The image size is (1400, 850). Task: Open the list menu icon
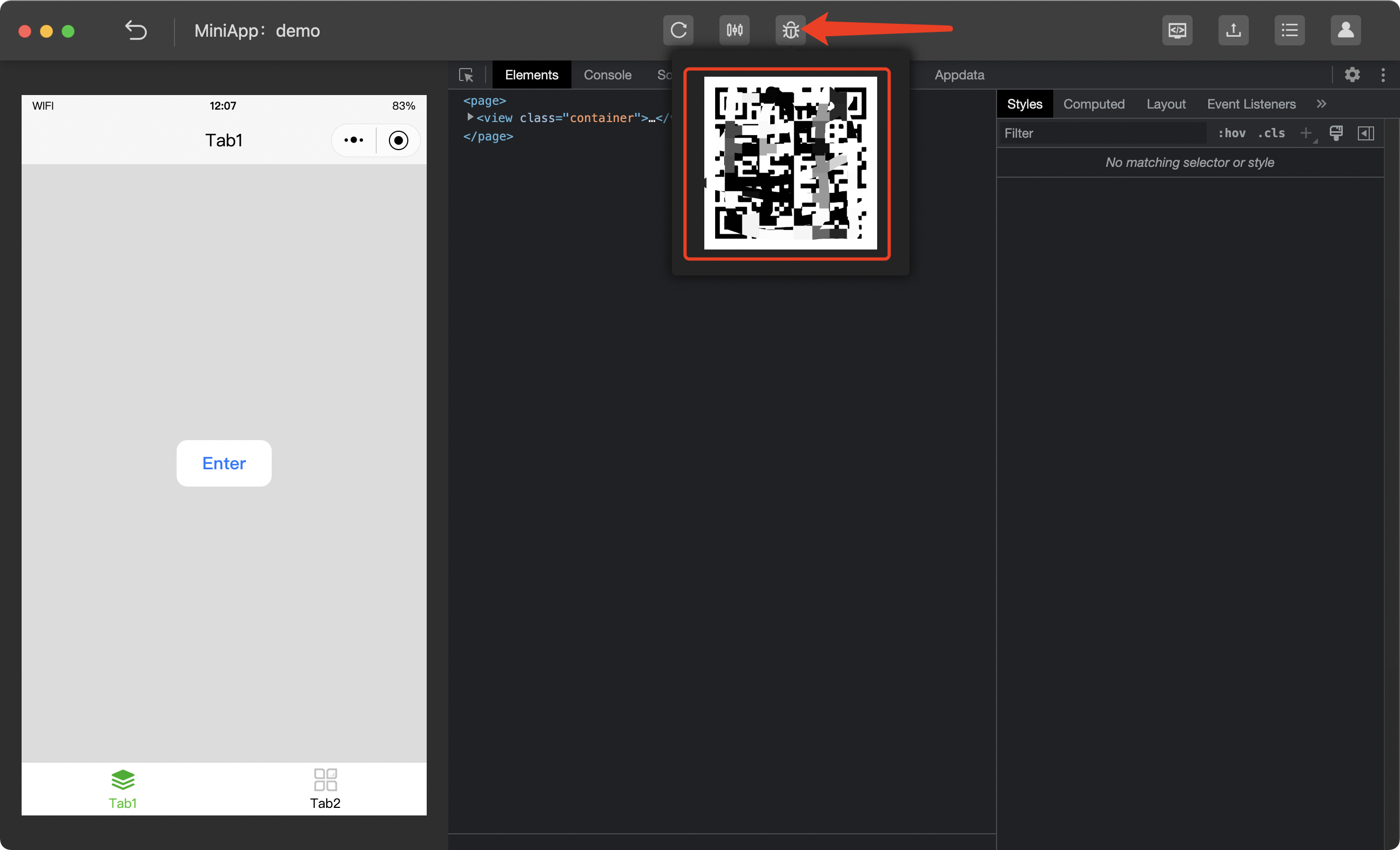click(1289, 30)
